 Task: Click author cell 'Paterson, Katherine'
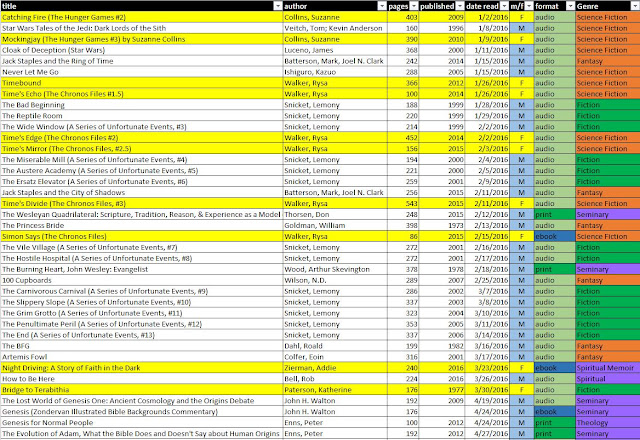click(x=335, y=390)
